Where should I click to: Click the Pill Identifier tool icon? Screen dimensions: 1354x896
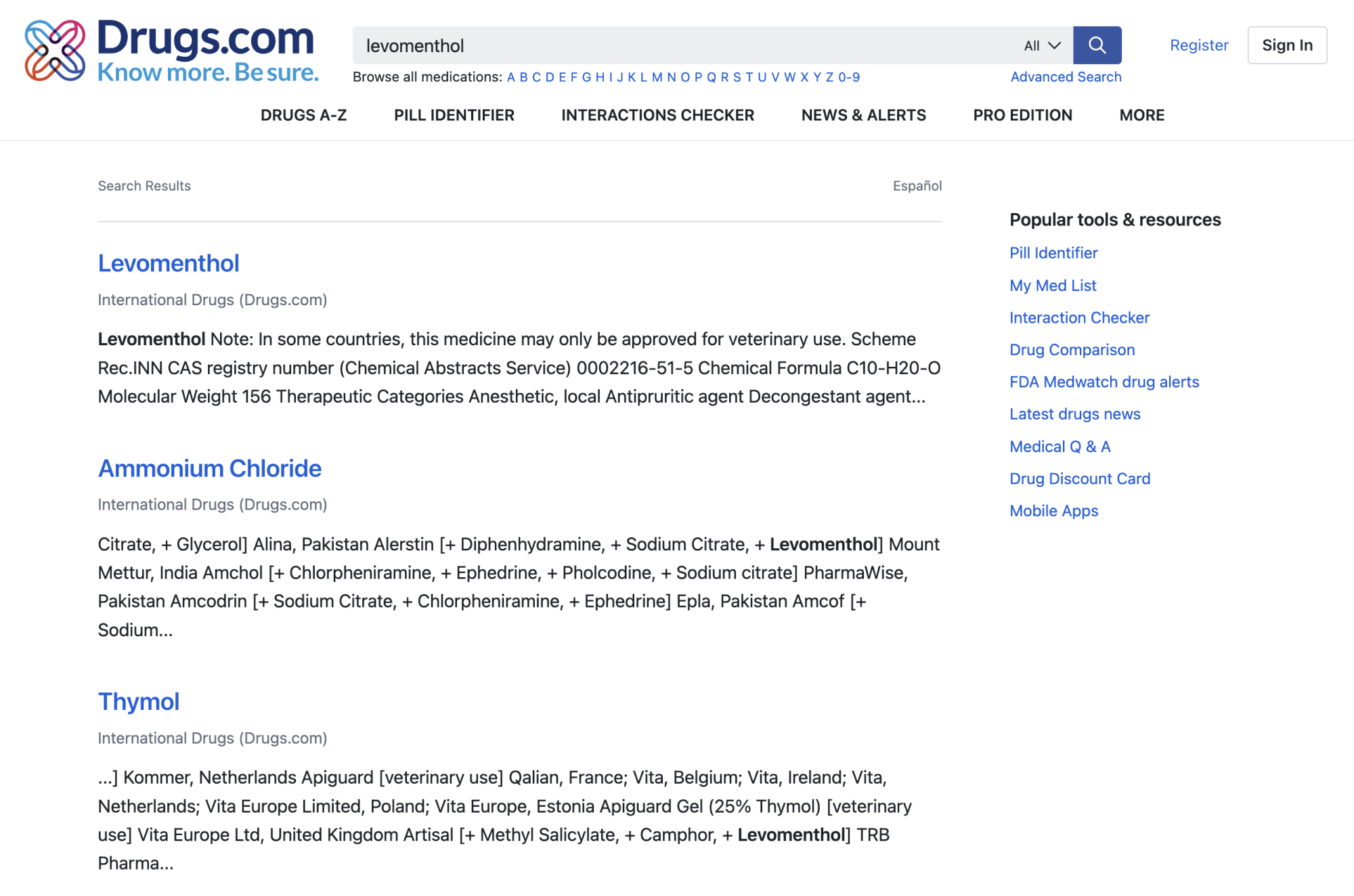point(1053,252)
